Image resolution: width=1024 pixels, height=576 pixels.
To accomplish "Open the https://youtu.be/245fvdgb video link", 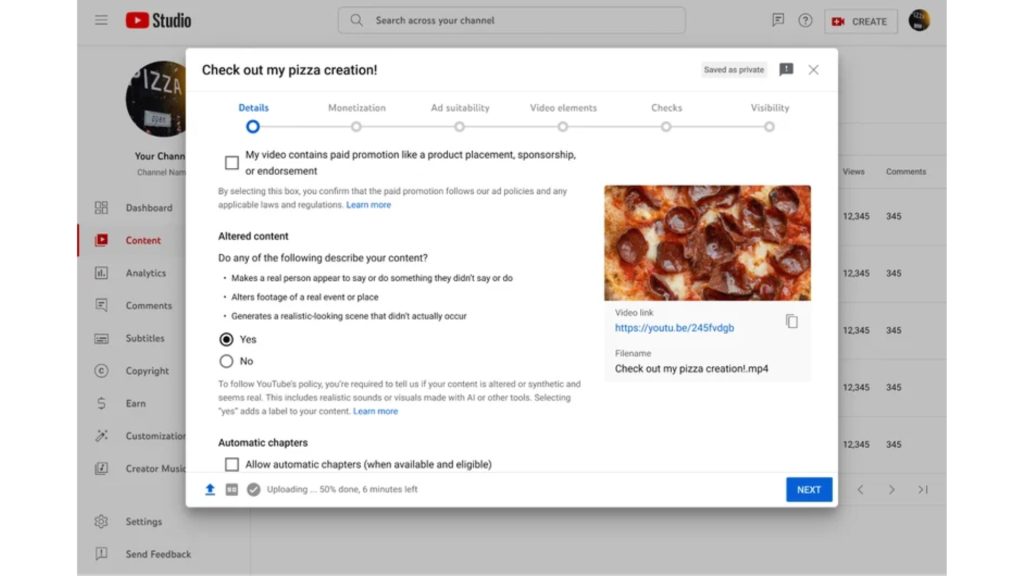I will [x=674, y=328].
